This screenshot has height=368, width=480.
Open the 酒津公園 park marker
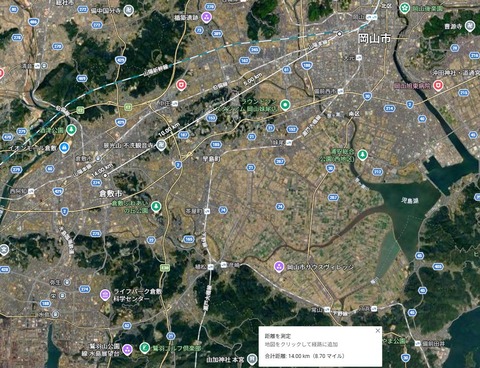point(71,130)
